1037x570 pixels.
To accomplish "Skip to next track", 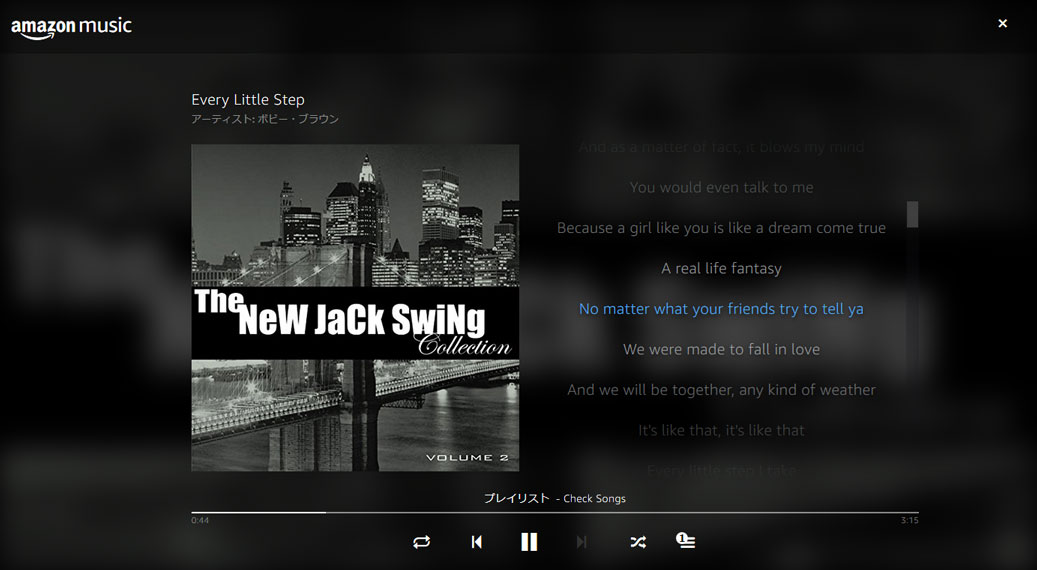I will point(581,542).
